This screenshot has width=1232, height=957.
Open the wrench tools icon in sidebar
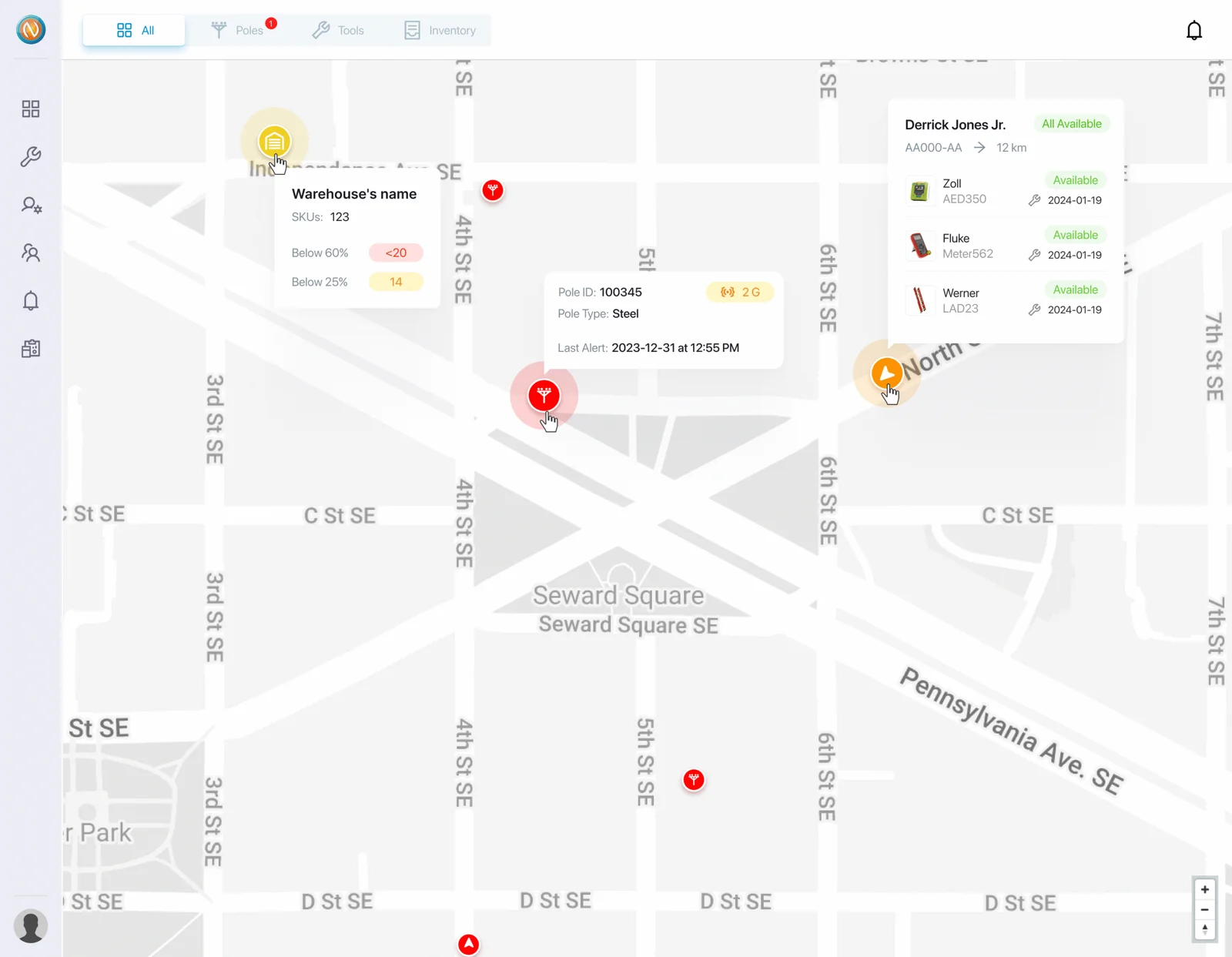pyautogui.click(x=31, y=157)
